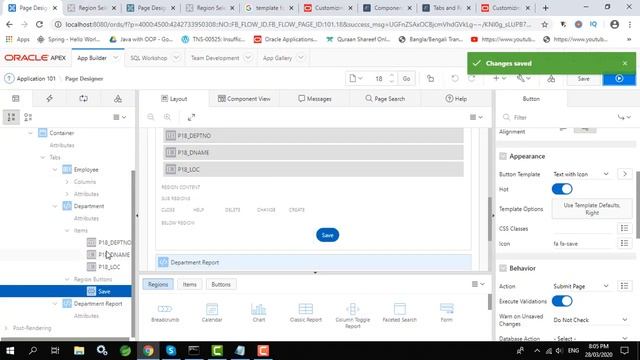Viewport: 640px width, 360px height.
Task: Switch to Component View tab
Action: coord(244,99)
